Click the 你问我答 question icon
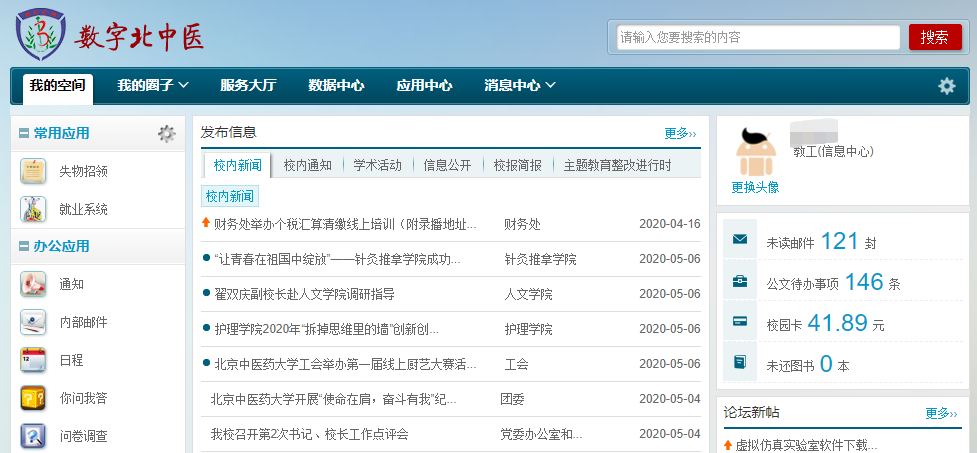This screenshot has width=977, height=453. [33, 398]
